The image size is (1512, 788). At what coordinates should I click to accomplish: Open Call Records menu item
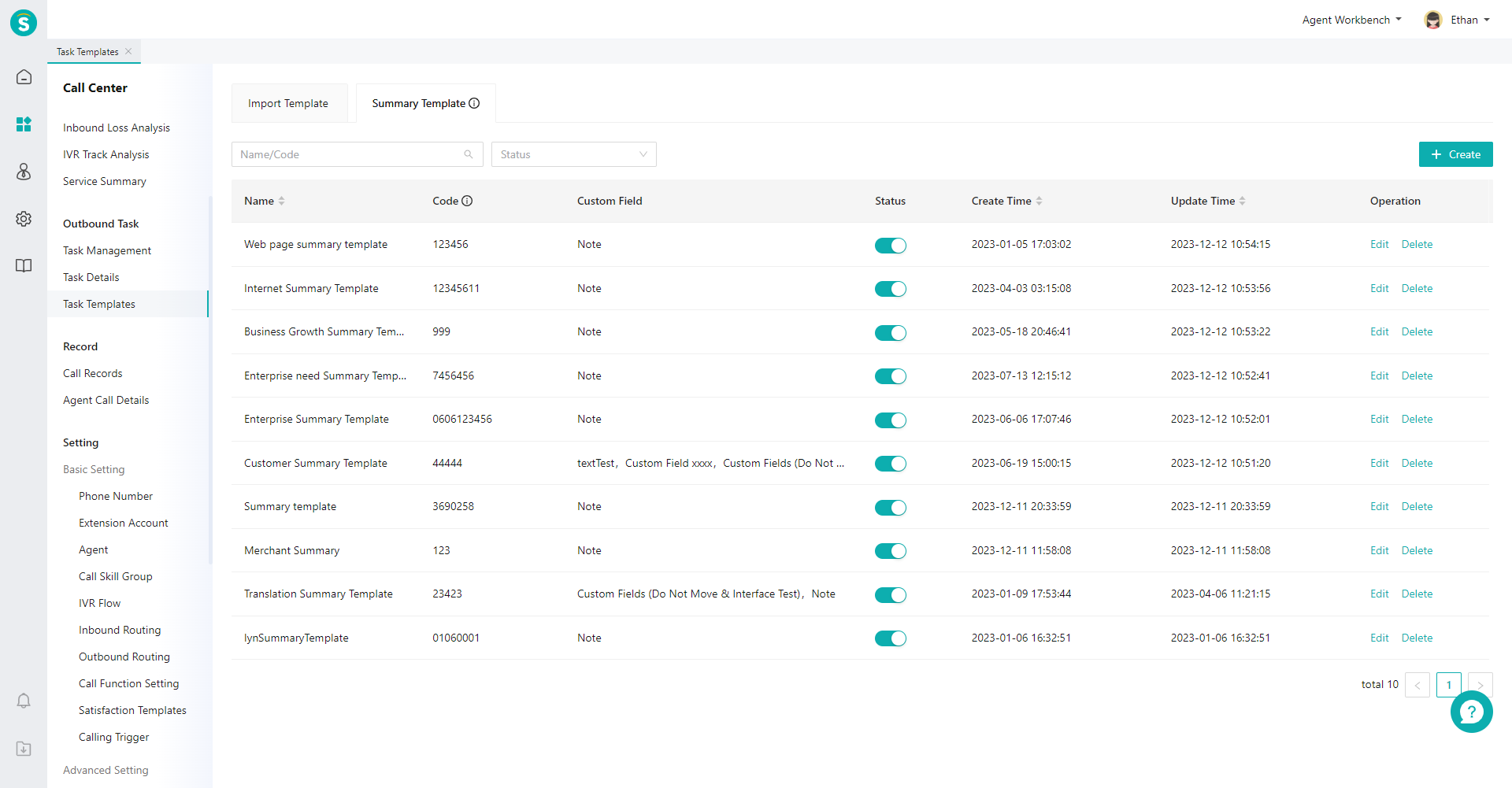click(x=93, y=373)
